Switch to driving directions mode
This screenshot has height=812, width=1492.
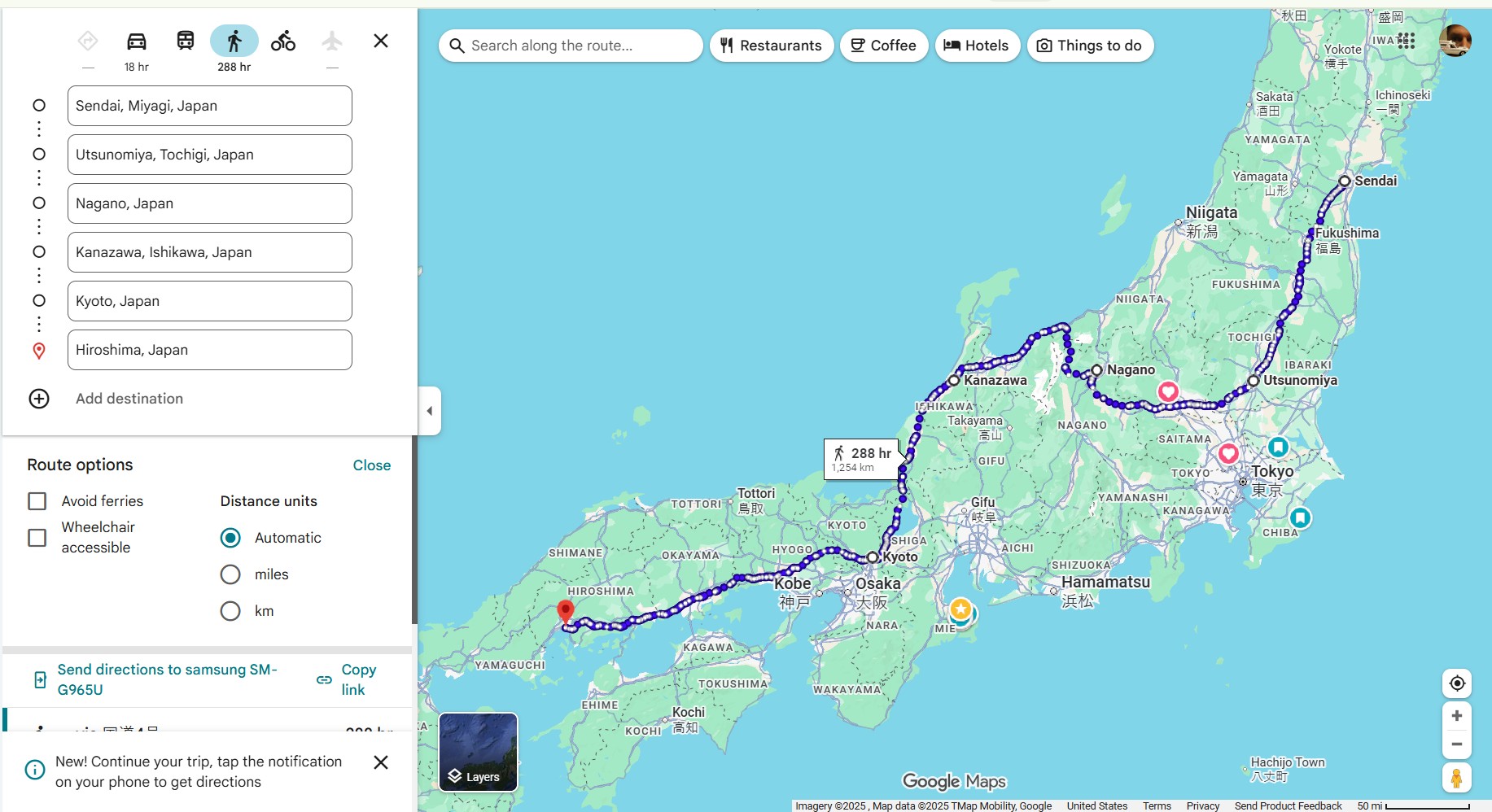pyautogui.click(x=136, y=40)
